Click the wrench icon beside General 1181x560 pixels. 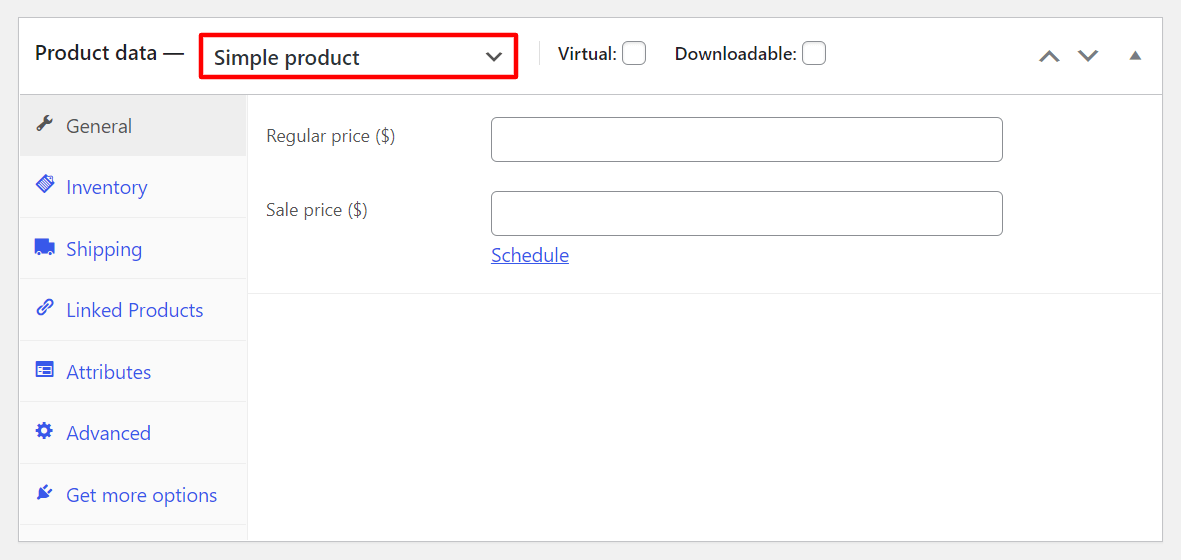pyautogui.click(x=44, y=124)
